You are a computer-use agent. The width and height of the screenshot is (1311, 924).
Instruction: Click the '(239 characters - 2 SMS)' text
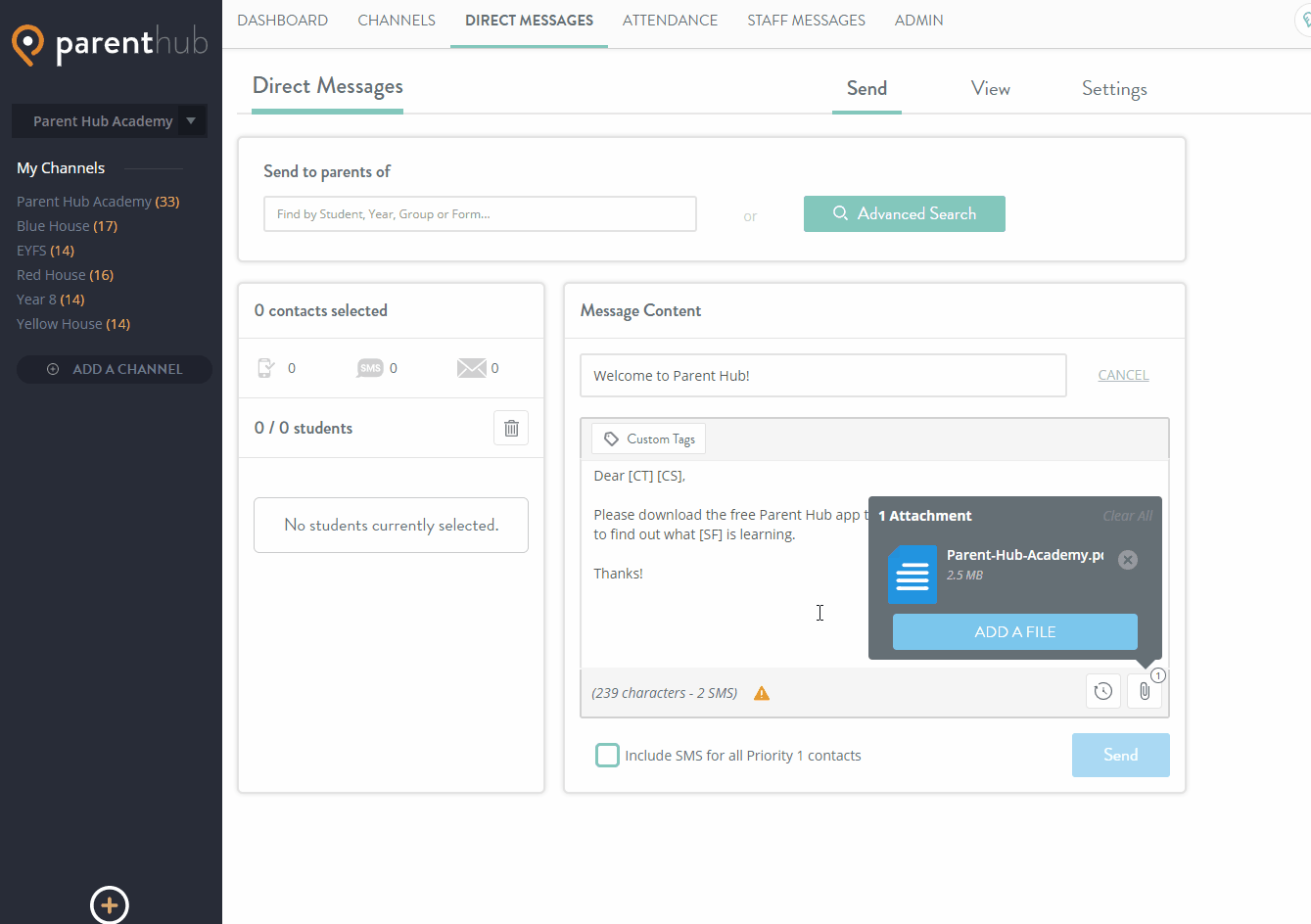tap(665, 693)
